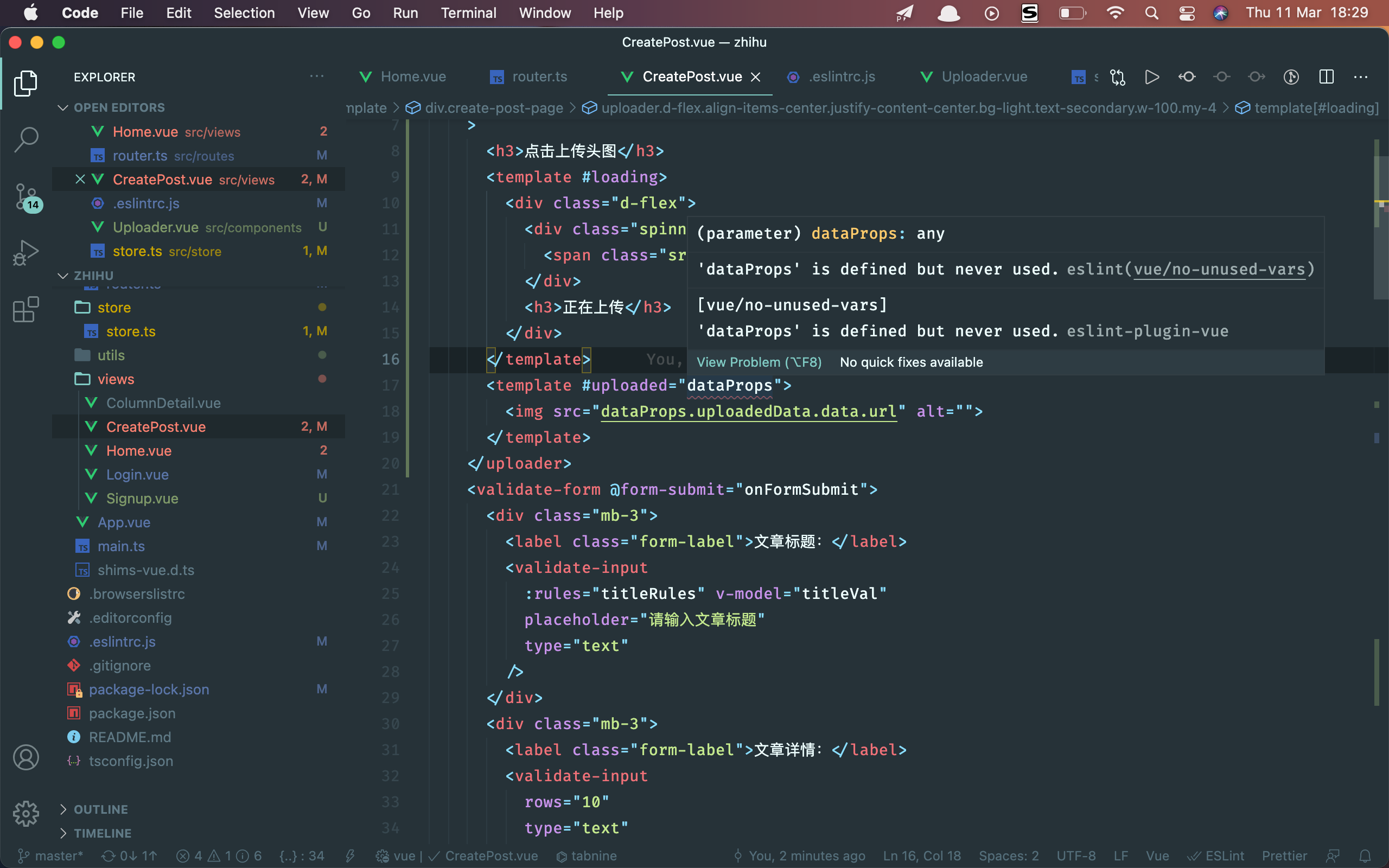Split the editor to the right

(1327, 77)
